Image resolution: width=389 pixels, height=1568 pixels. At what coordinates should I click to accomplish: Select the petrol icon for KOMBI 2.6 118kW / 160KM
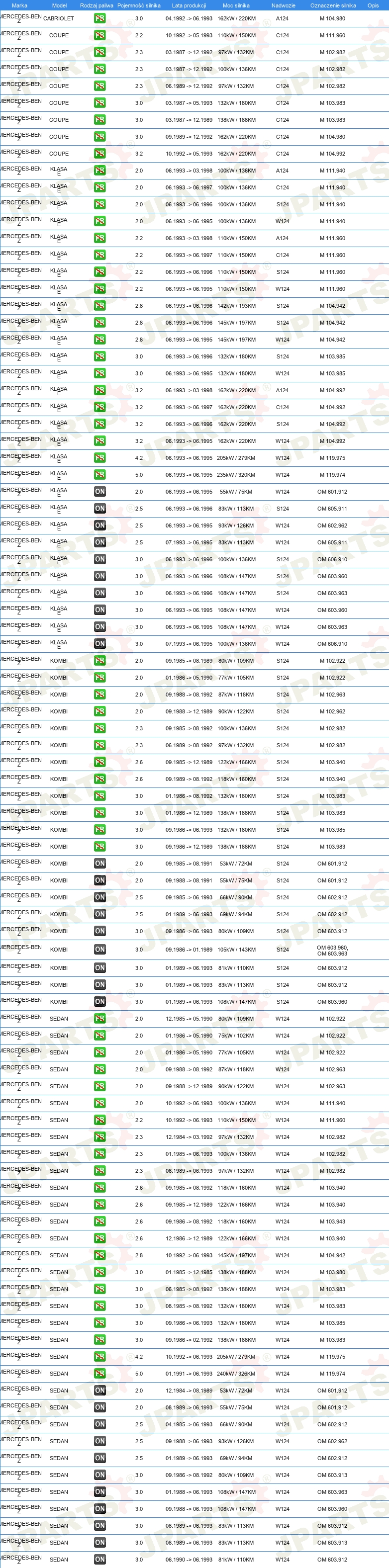click(x=100, y=779)
